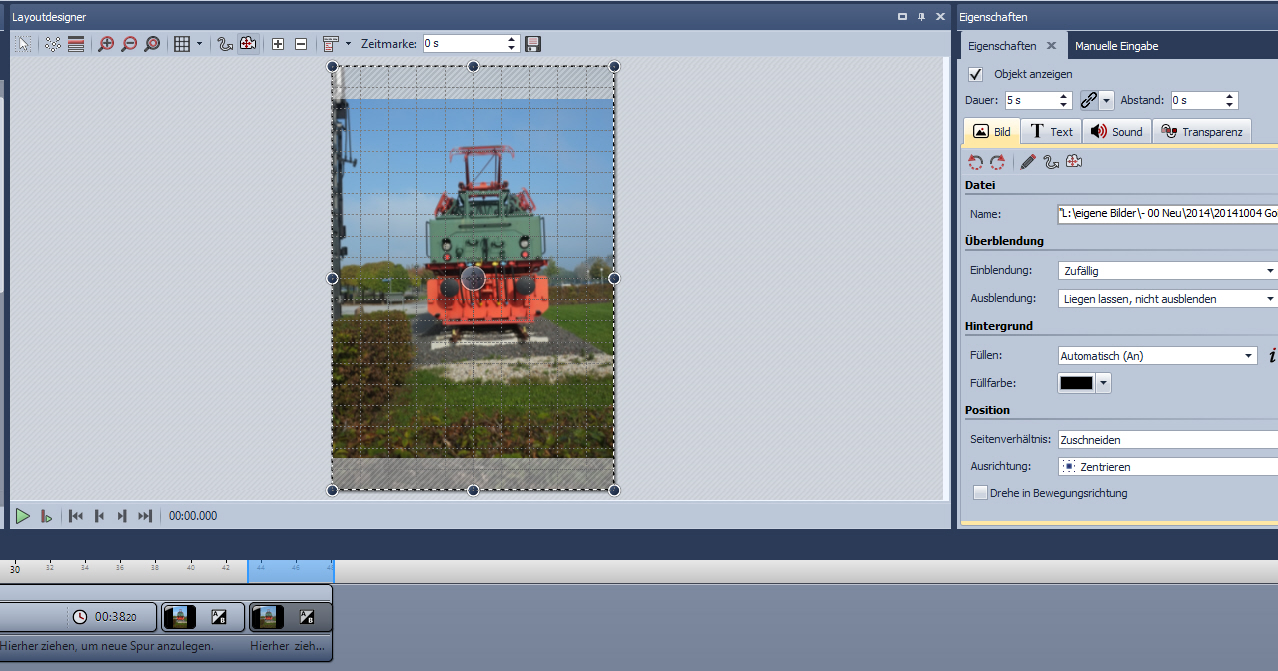Viewport: 1278px width, 671px height.
Task: Rotate image left with the counter-clockwise arrow
Action: 975,162
